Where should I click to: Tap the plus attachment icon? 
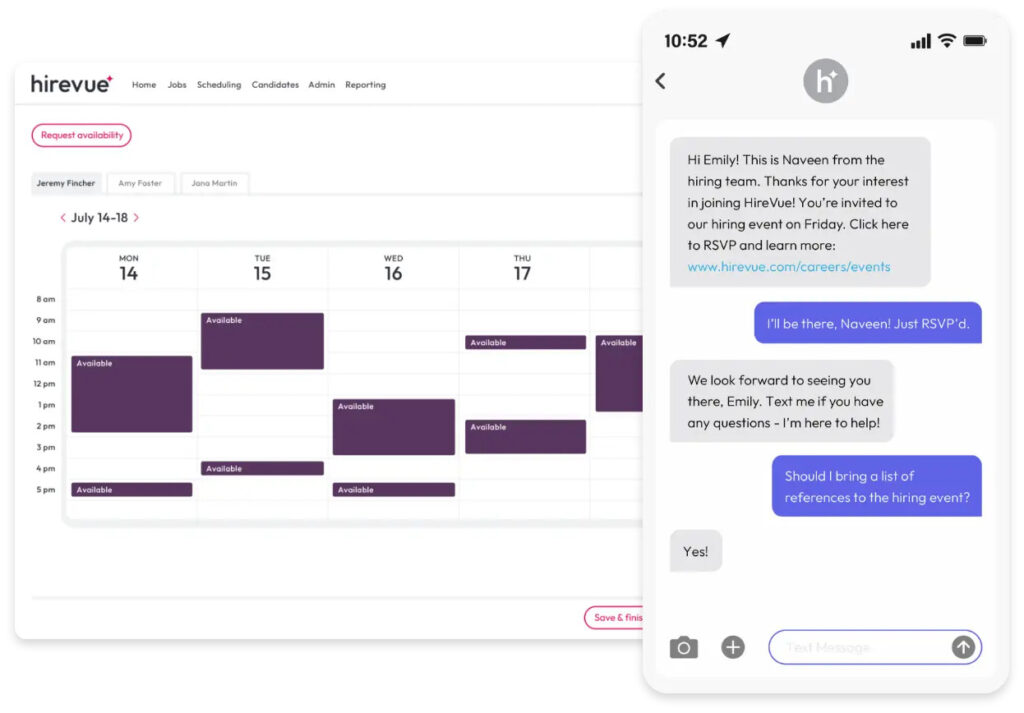(733, 647)
